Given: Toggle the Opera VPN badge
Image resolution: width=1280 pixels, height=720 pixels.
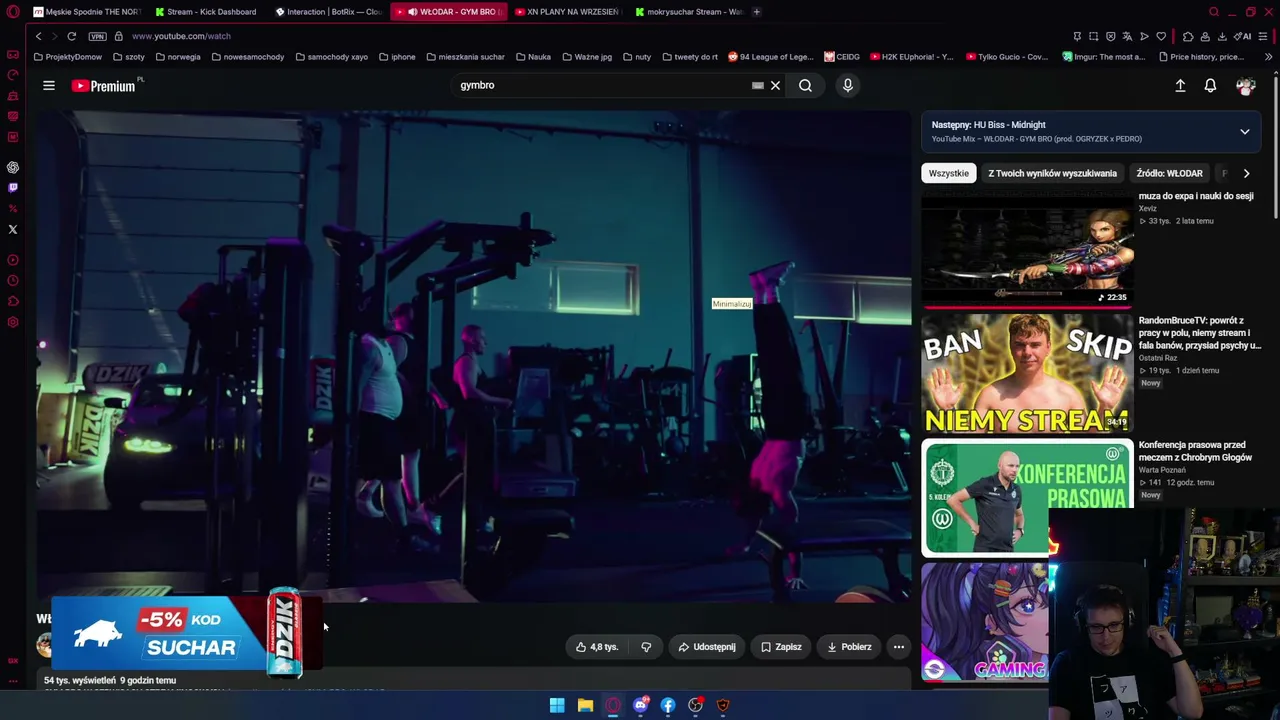Looking at the screenshot, I should pyautogui.click(x=97, y=36).
